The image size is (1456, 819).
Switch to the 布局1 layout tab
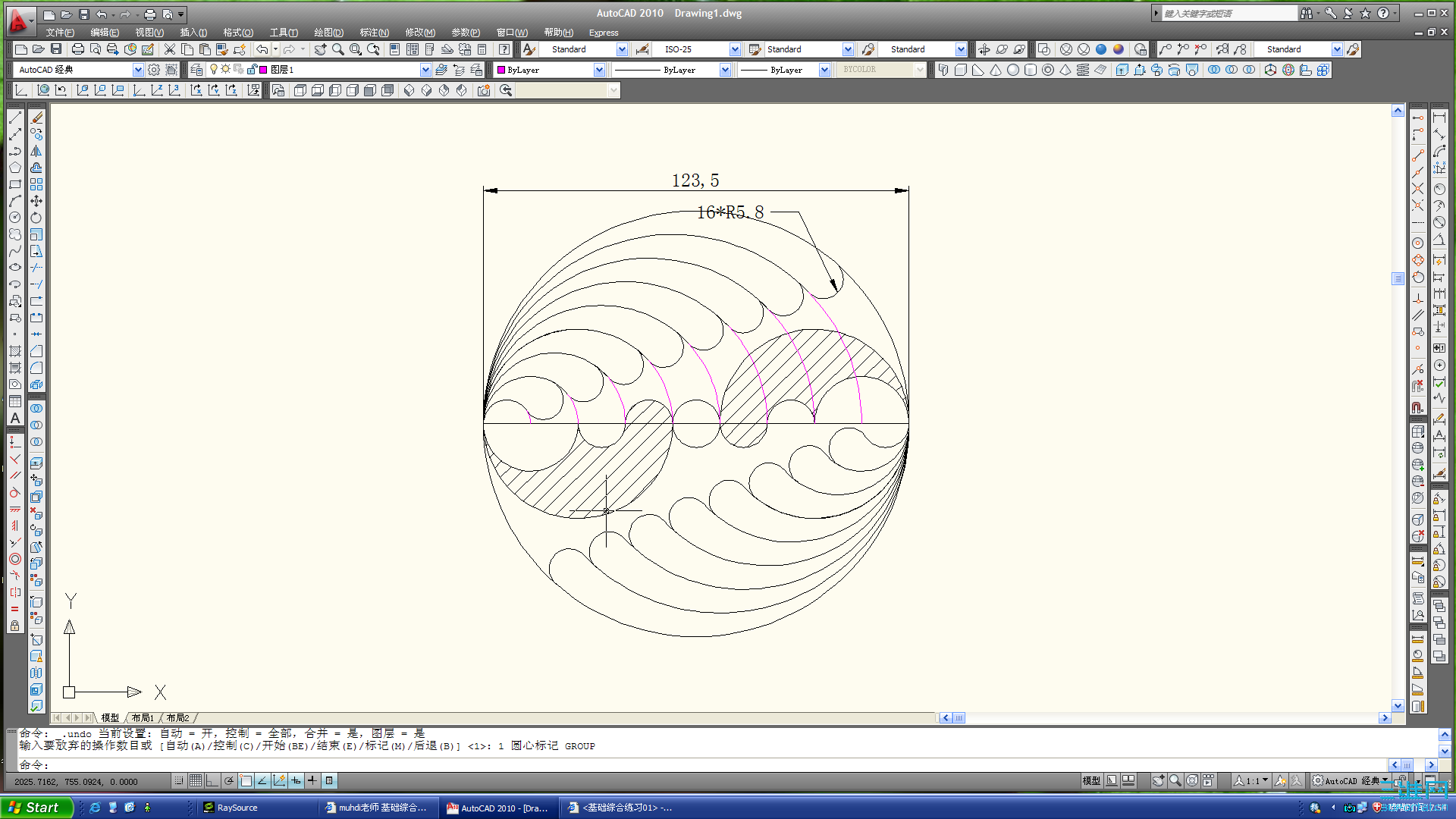click(143, 717)
